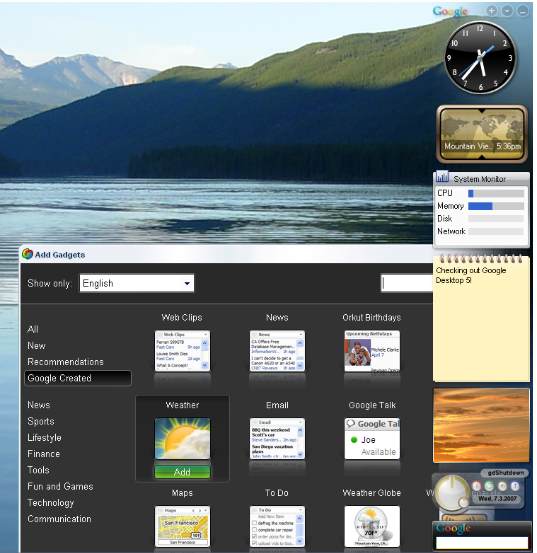Click the analog clock gadget
This screenshot has height=553, width=537.
tap(480, 58)
